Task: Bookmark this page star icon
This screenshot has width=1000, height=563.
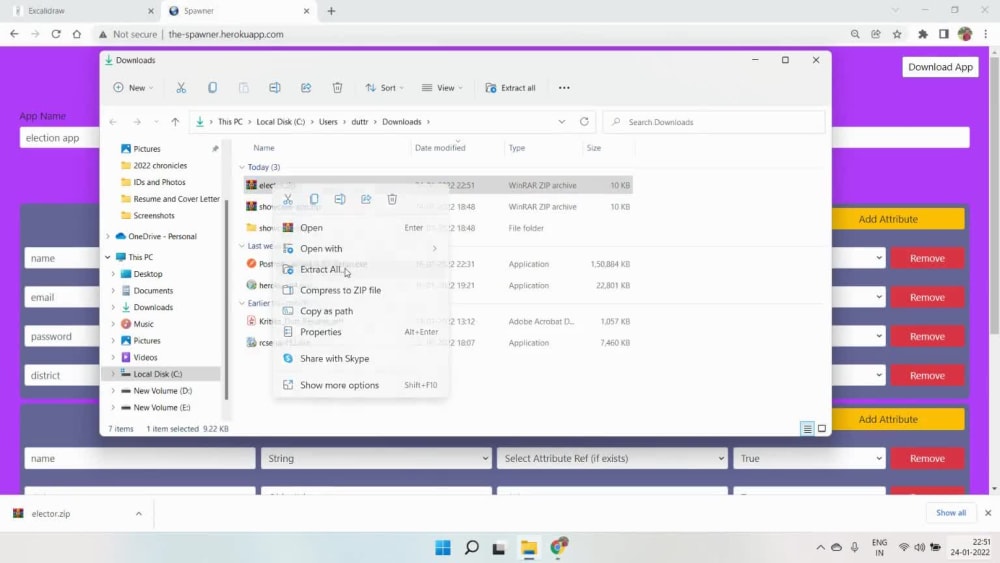Action: coord(897,34)
